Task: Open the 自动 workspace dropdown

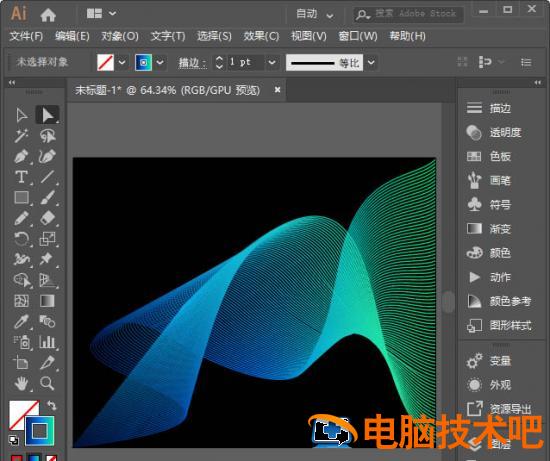Action: [x=314, y=14]
